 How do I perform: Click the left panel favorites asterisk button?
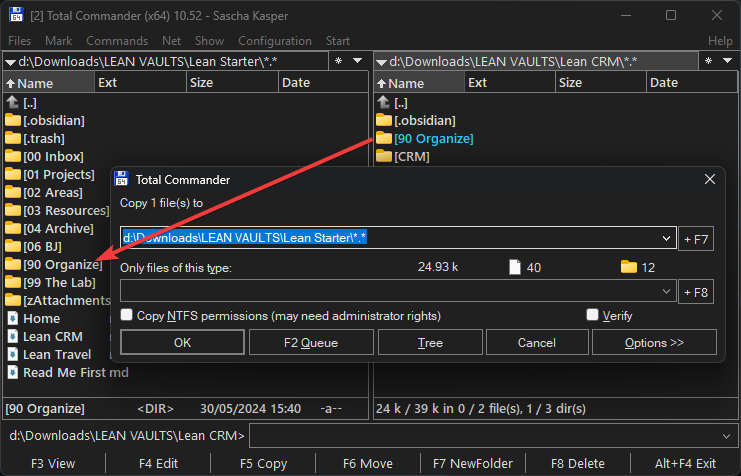click(x=338, y=61)
